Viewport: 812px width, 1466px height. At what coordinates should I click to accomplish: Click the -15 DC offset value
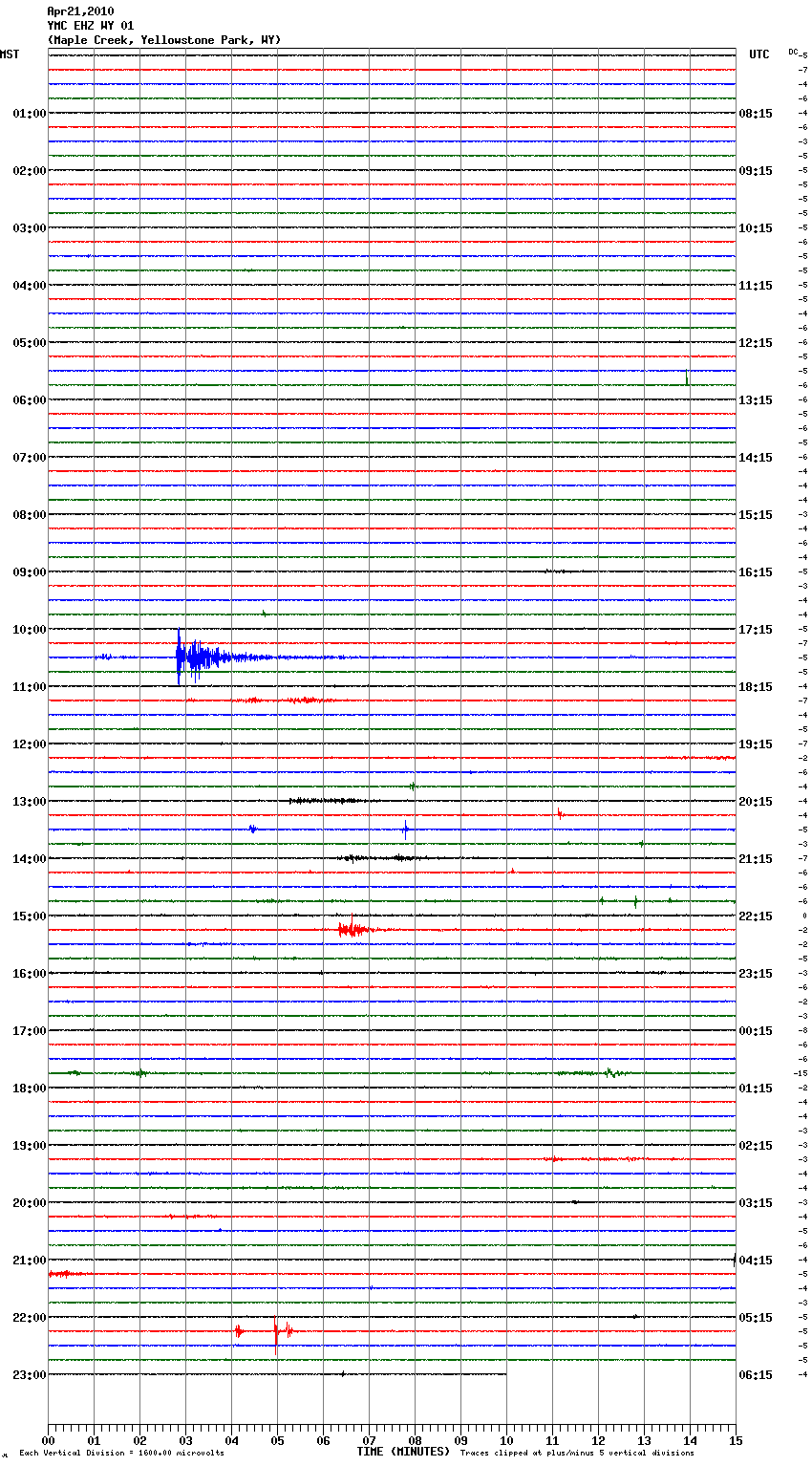[x=801, y=1073]
